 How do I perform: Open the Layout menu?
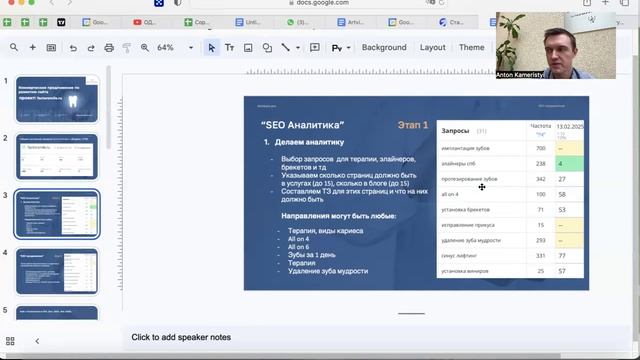[x=433, y=47]
